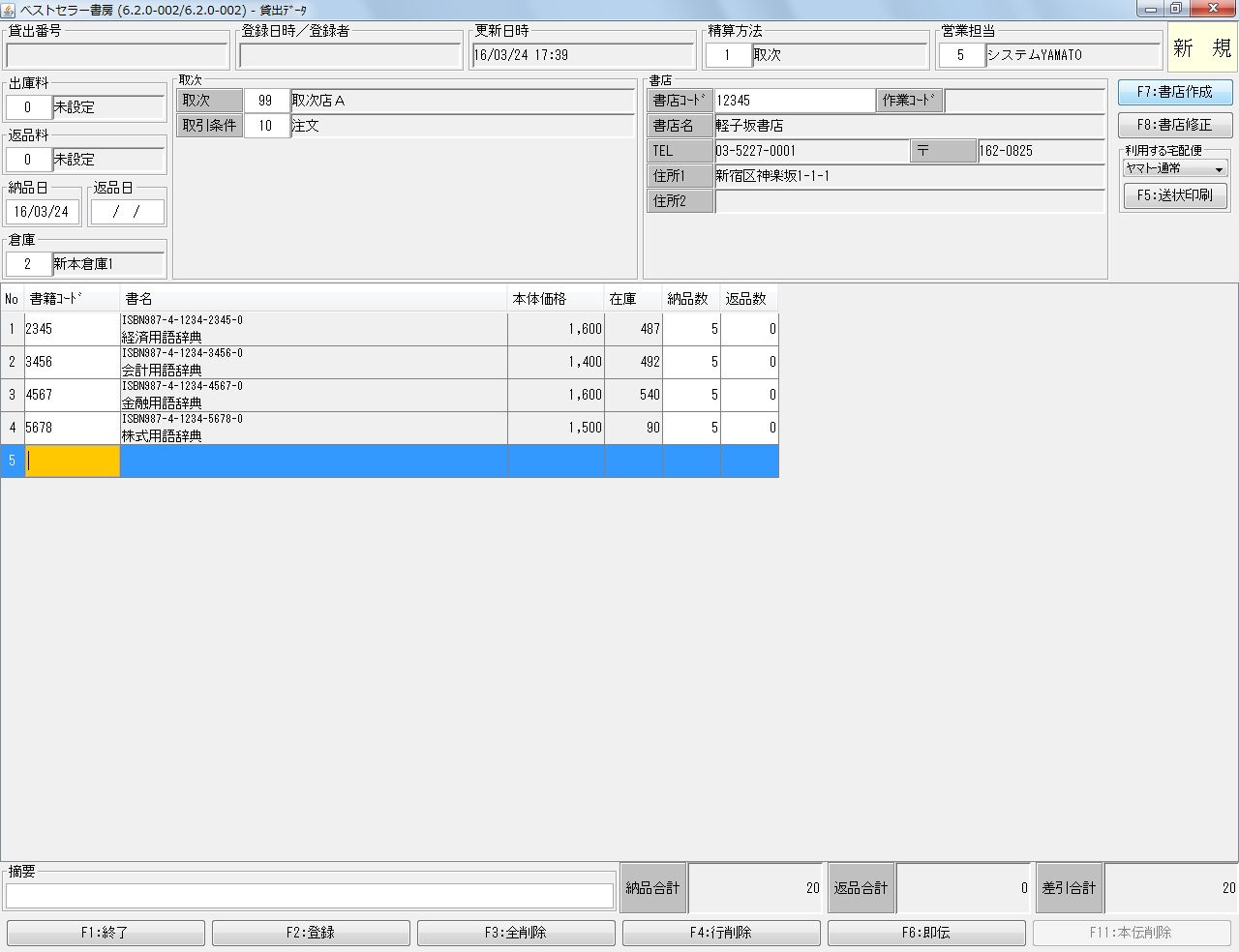Click the 倉庫 warehouse code field
Screen dimensions: 1239x952
(28, 264)
